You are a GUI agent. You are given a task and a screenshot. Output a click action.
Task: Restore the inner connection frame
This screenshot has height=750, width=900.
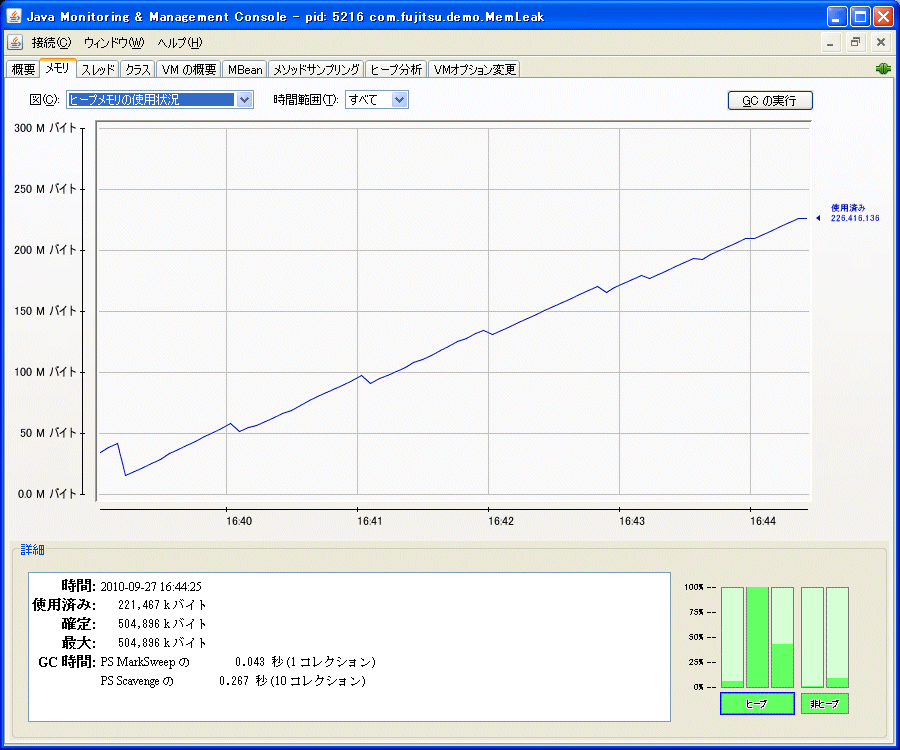pyautogui.click(x=855, y=42)
